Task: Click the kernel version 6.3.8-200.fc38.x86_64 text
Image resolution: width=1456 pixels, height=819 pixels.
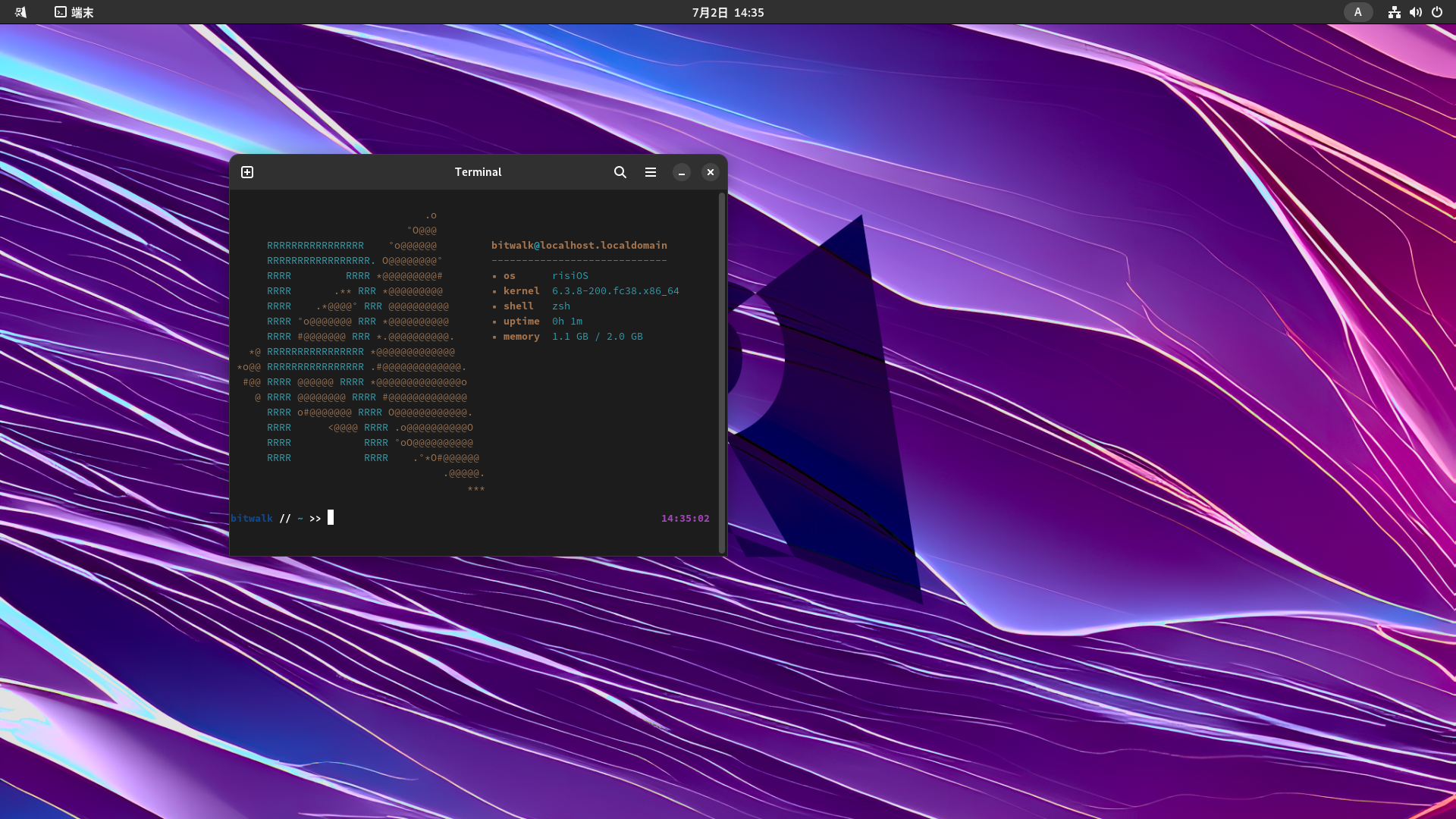Action: coord(615,290)
